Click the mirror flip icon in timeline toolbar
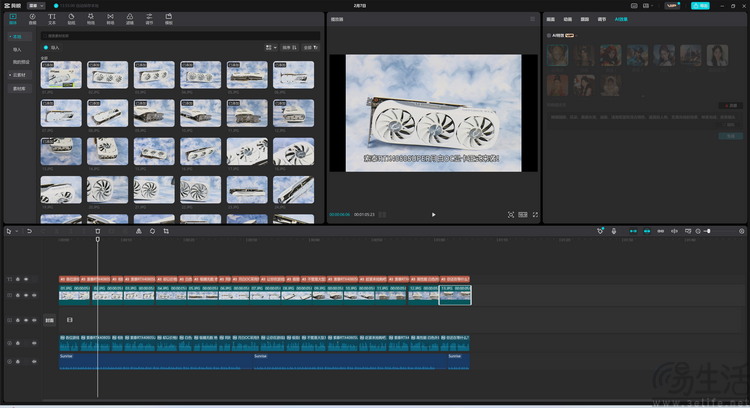Screen dimensions: 750x408 pos(139,231)
